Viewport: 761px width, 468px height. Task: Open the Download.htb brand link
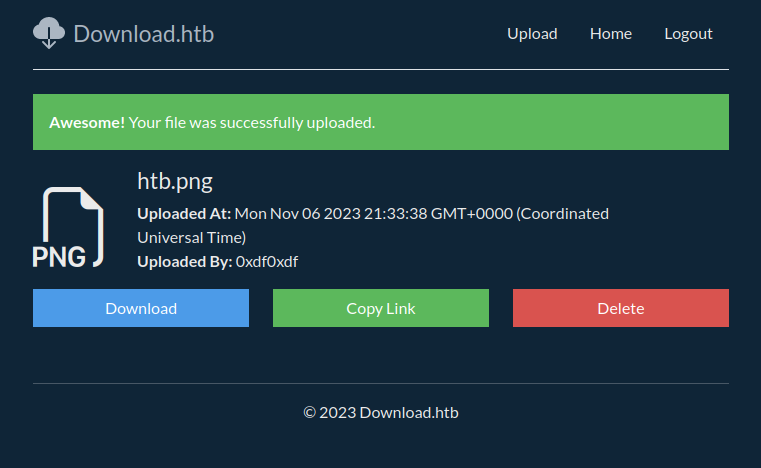click(x=143, y=34)
